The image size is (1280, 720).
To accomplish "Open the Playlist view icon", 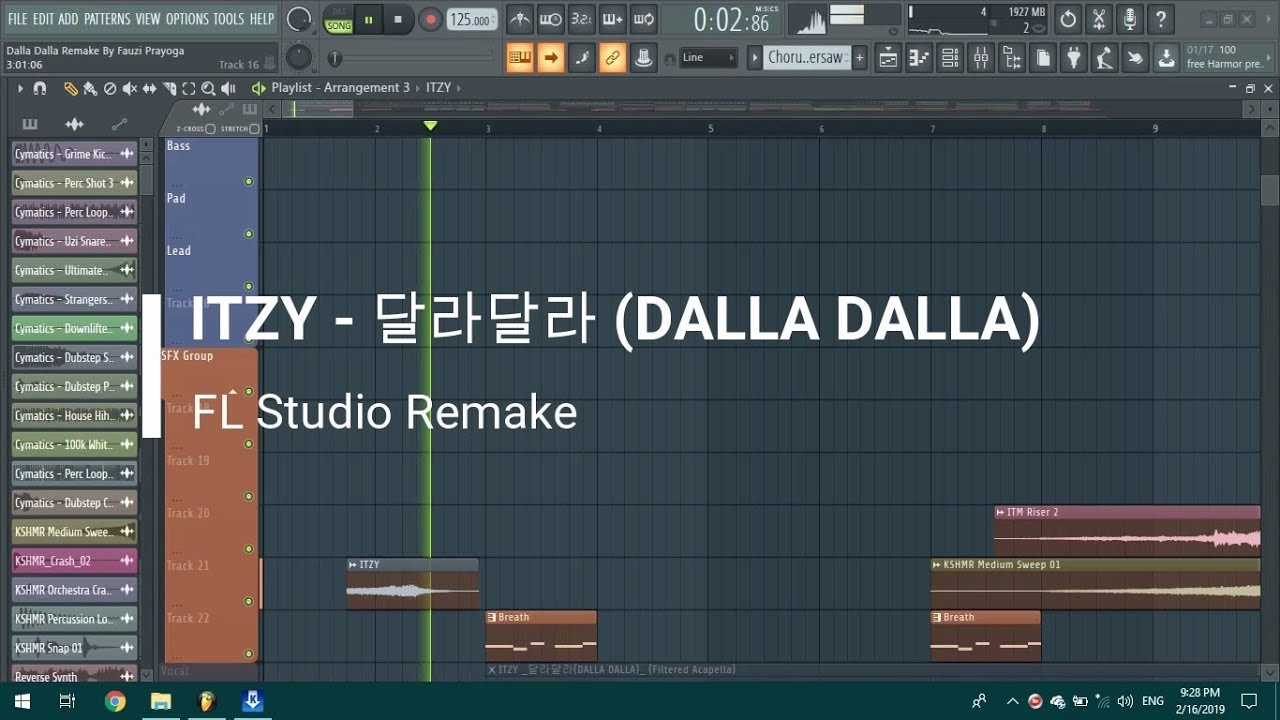I will click(x=888, y=58).
